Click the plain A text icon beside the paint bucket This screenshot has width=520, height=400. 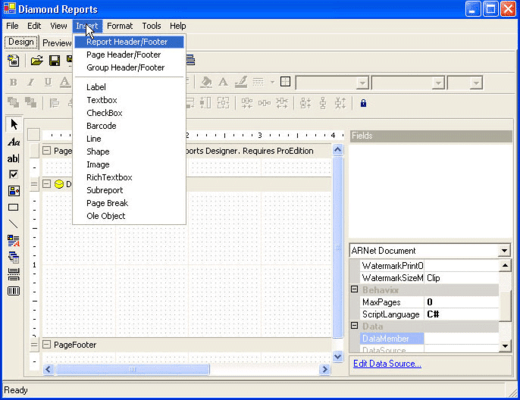tap(223, 82)
